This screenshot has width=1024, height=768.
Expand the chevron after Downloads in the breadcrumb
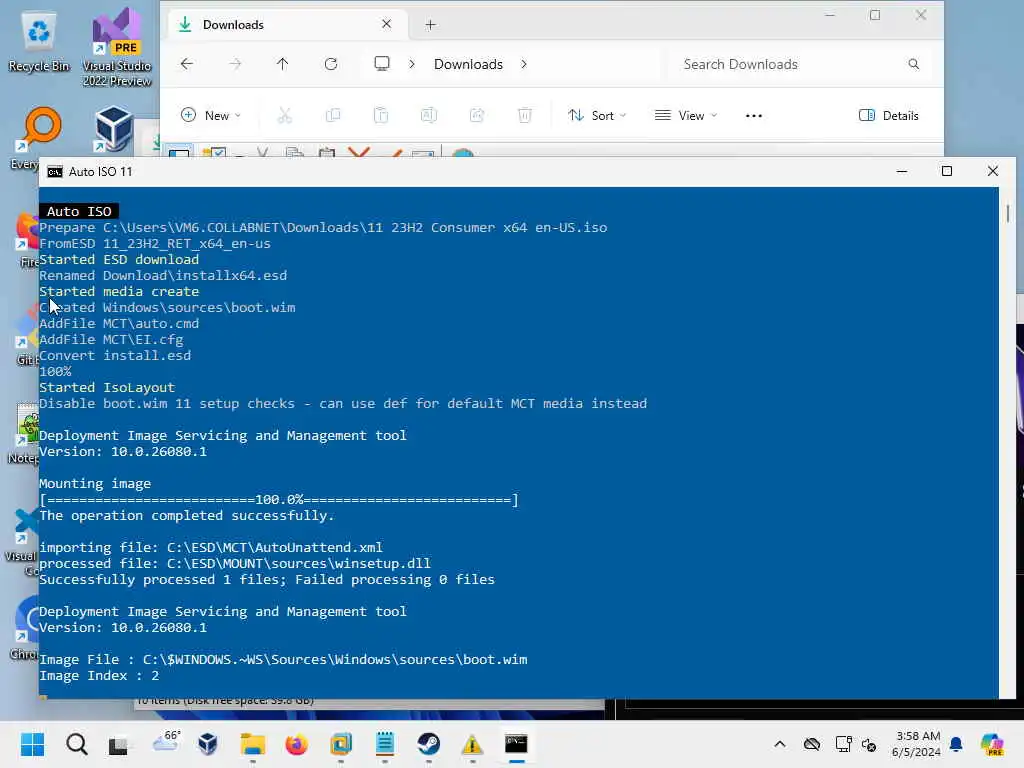(x=524, y=64)
